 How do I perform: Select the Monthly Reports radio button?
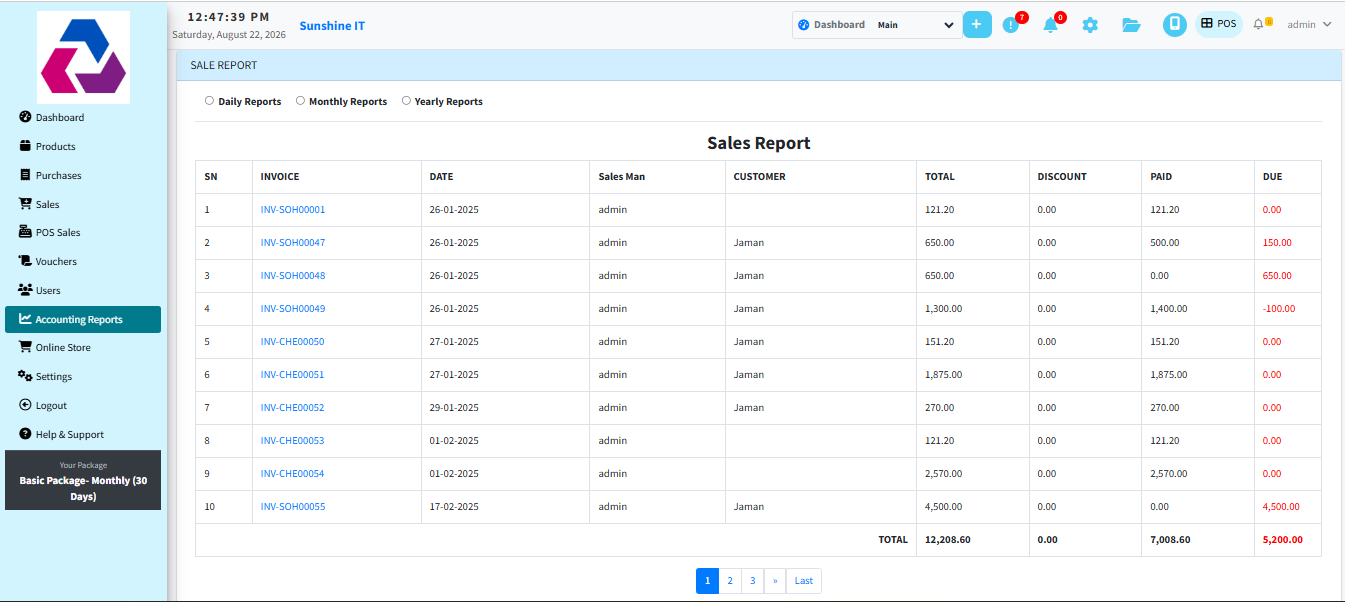[x=300, y=101]
